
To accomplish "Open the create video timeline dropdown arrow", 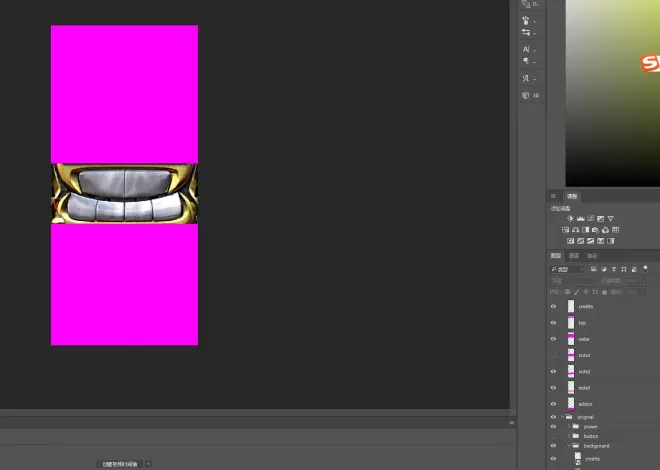I will coord(148,464).
